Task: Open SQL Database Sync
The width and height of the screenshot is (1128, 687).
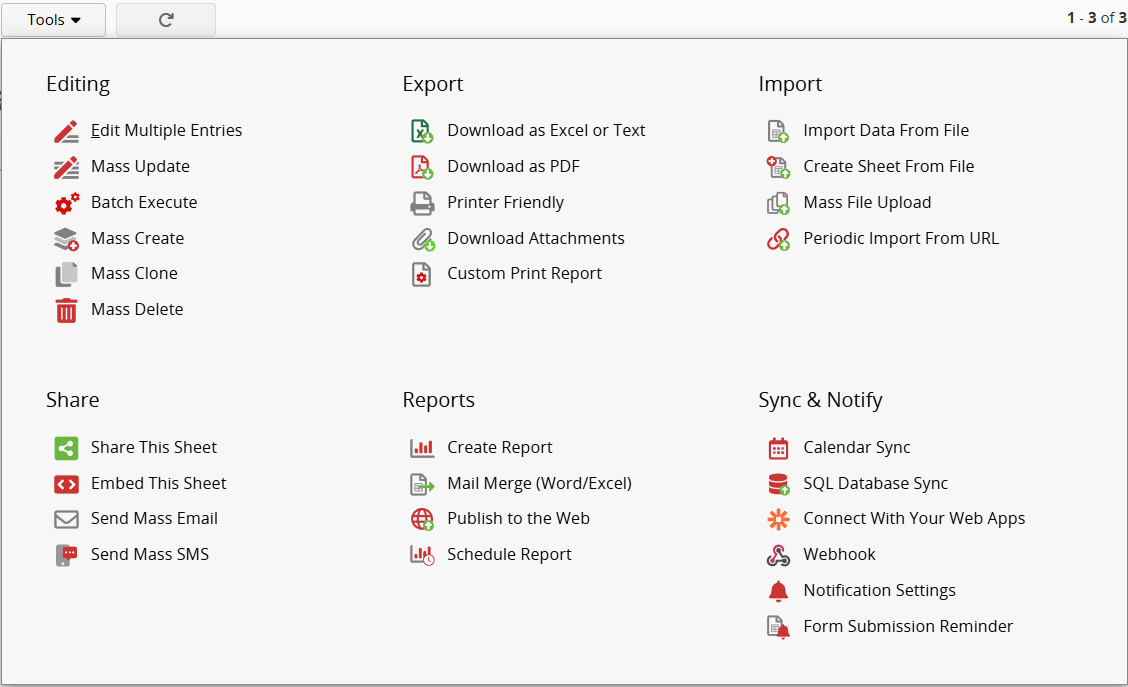Action: click(x=875, y=484)
